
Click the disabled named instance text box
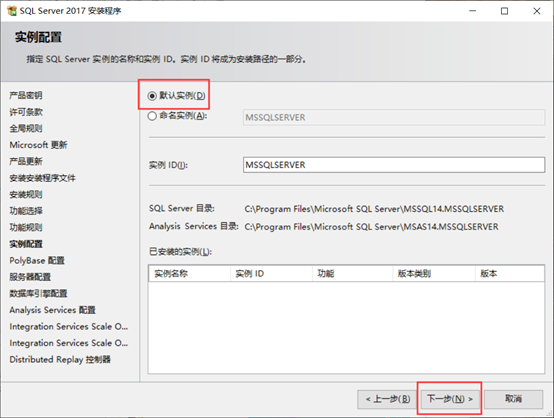click(394, 117)
